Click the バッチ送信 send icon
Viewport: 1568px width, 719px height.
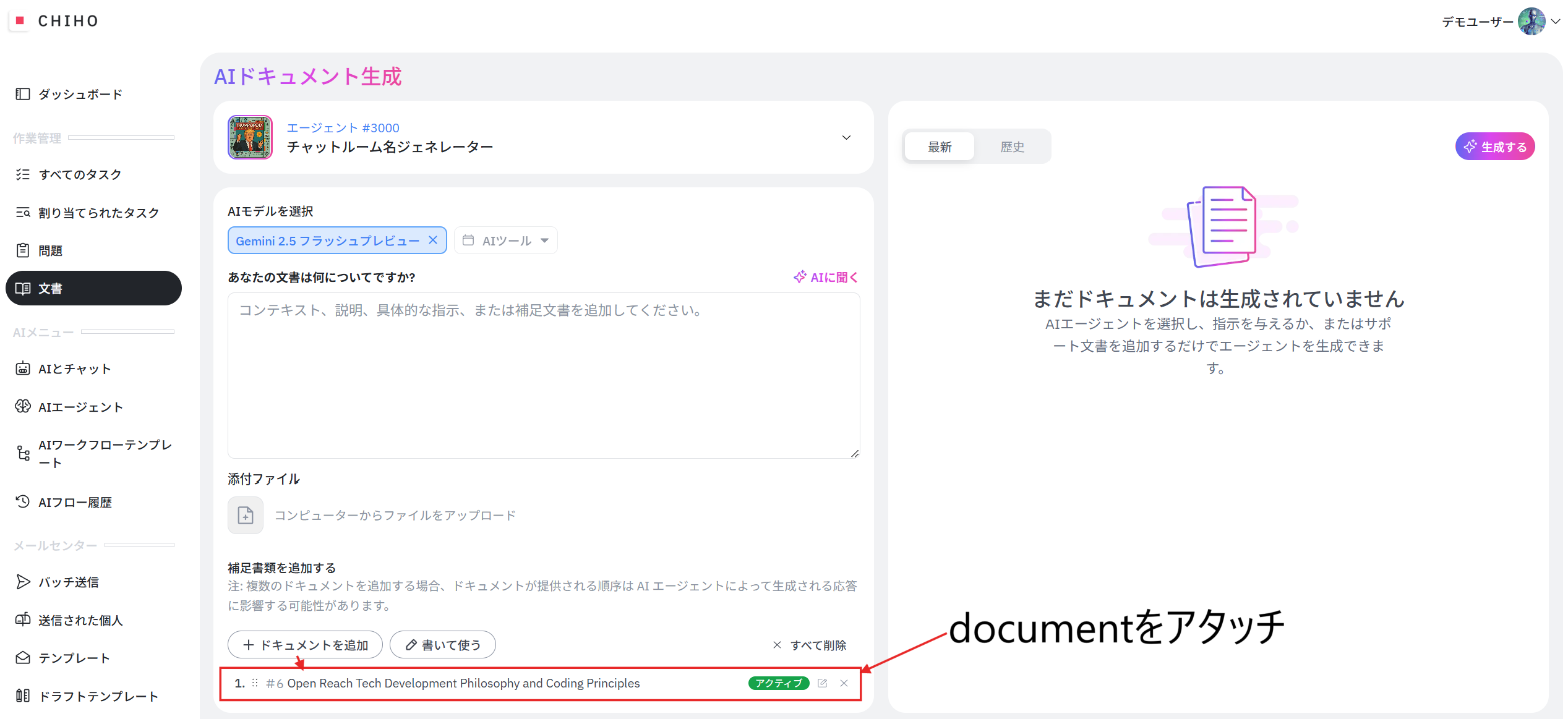[x=23, y=582]
